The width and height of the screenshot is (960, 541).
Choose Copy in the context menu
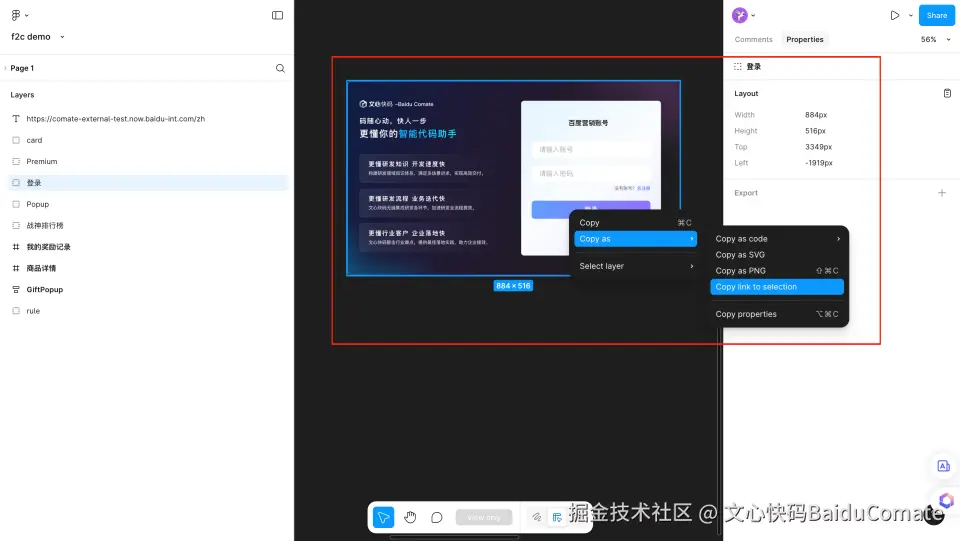point(635,223)
